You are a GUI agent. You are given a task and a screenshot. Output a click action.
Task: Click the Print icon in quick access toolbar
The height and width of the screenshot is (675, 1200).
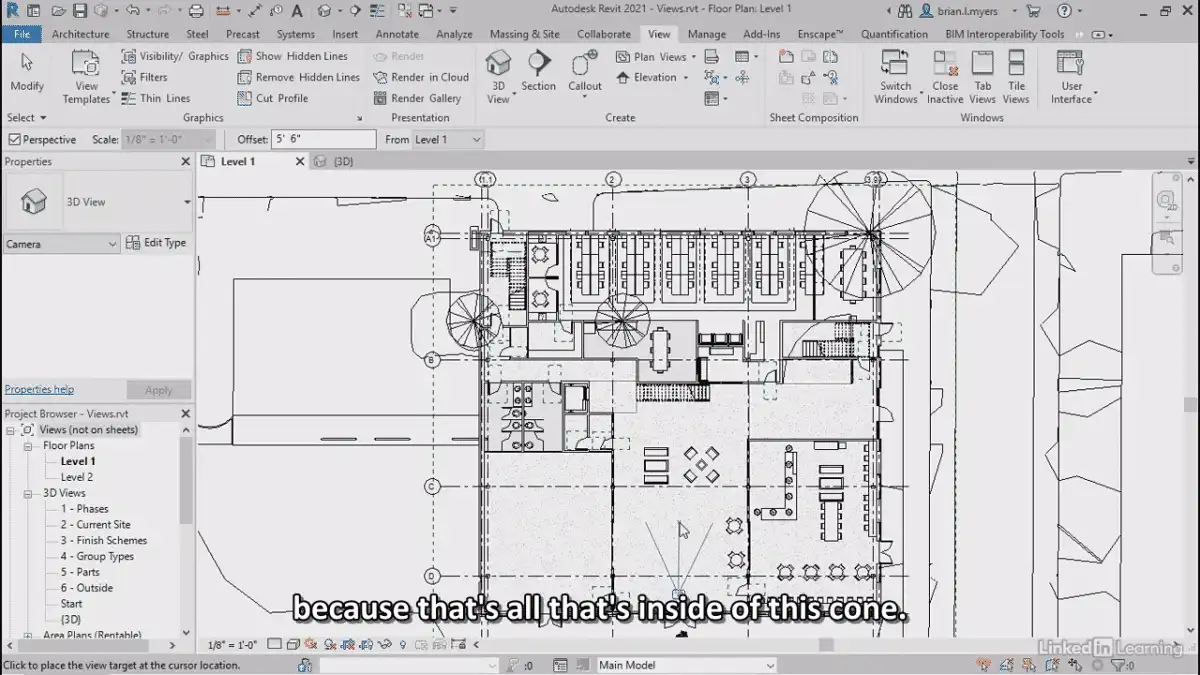pyautogui.click(x=196, y=11)
